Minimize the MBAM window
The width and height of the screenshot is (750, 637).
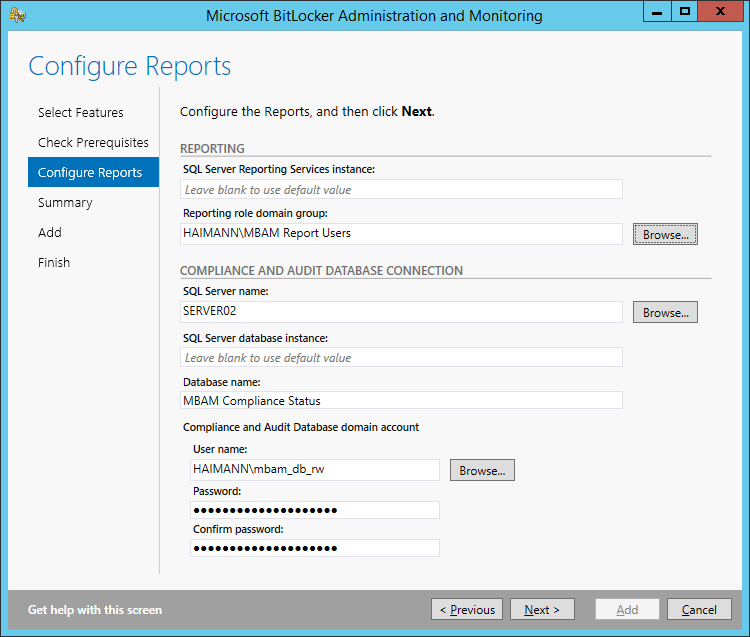pos(657,11)
